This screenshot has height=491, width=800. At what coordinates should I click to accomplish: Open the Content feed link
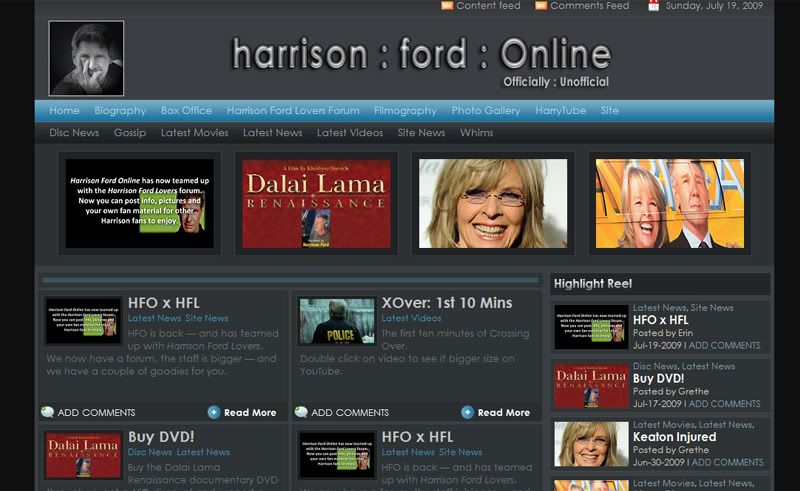[488, 6]
